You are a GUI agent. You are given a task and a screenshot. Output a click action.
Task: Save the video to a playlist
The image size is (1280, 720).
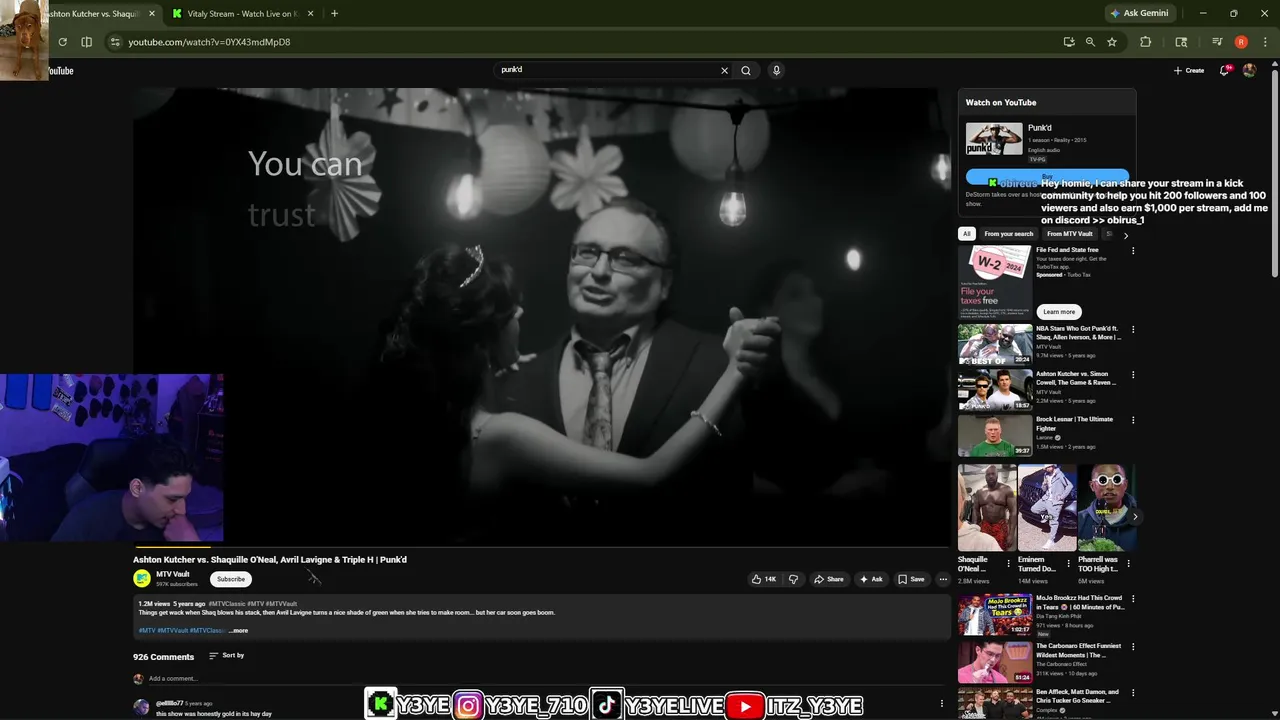pos(911,579)
